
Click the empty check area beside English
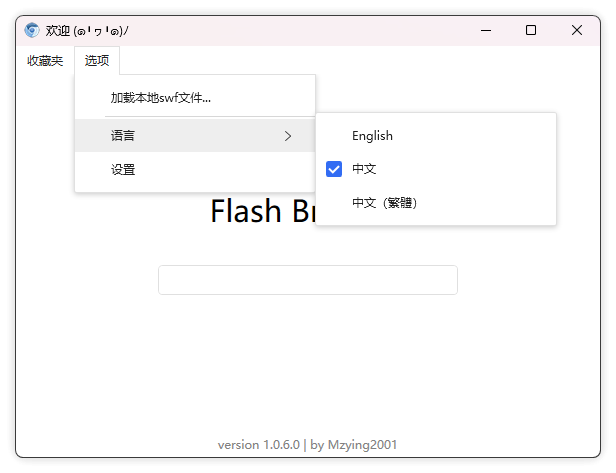coord(335,136)
